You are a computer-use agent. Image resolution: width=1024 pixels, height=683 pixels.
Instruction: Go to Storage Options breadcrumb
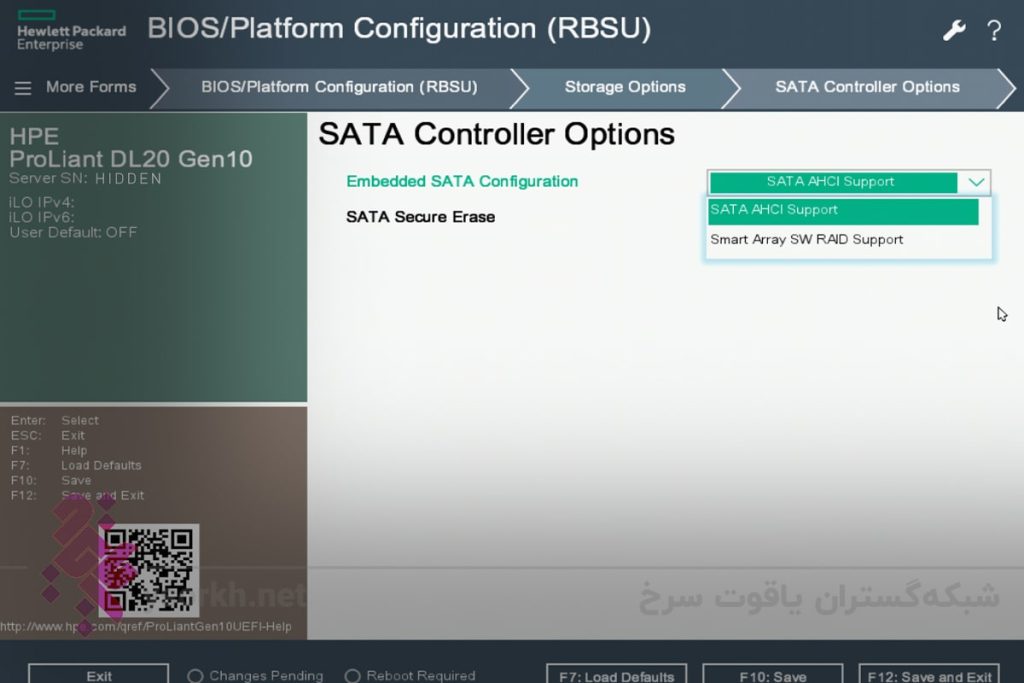(625, 87)
